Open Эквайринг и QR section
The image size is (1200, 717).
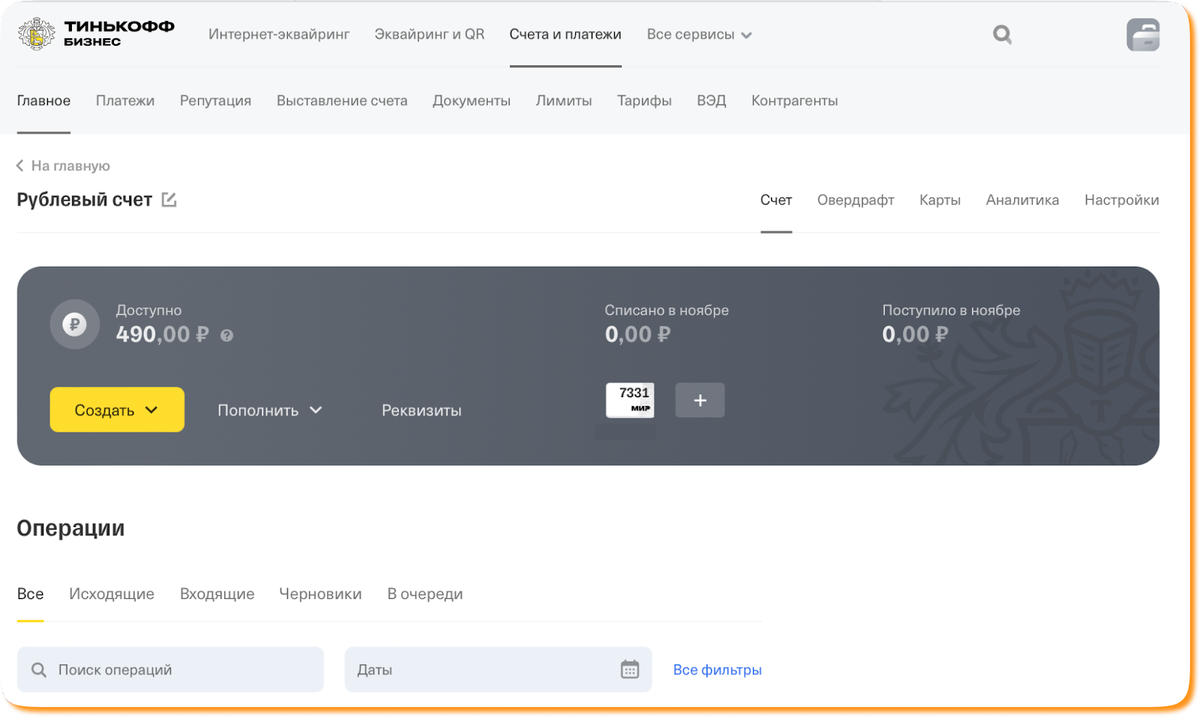429,34
